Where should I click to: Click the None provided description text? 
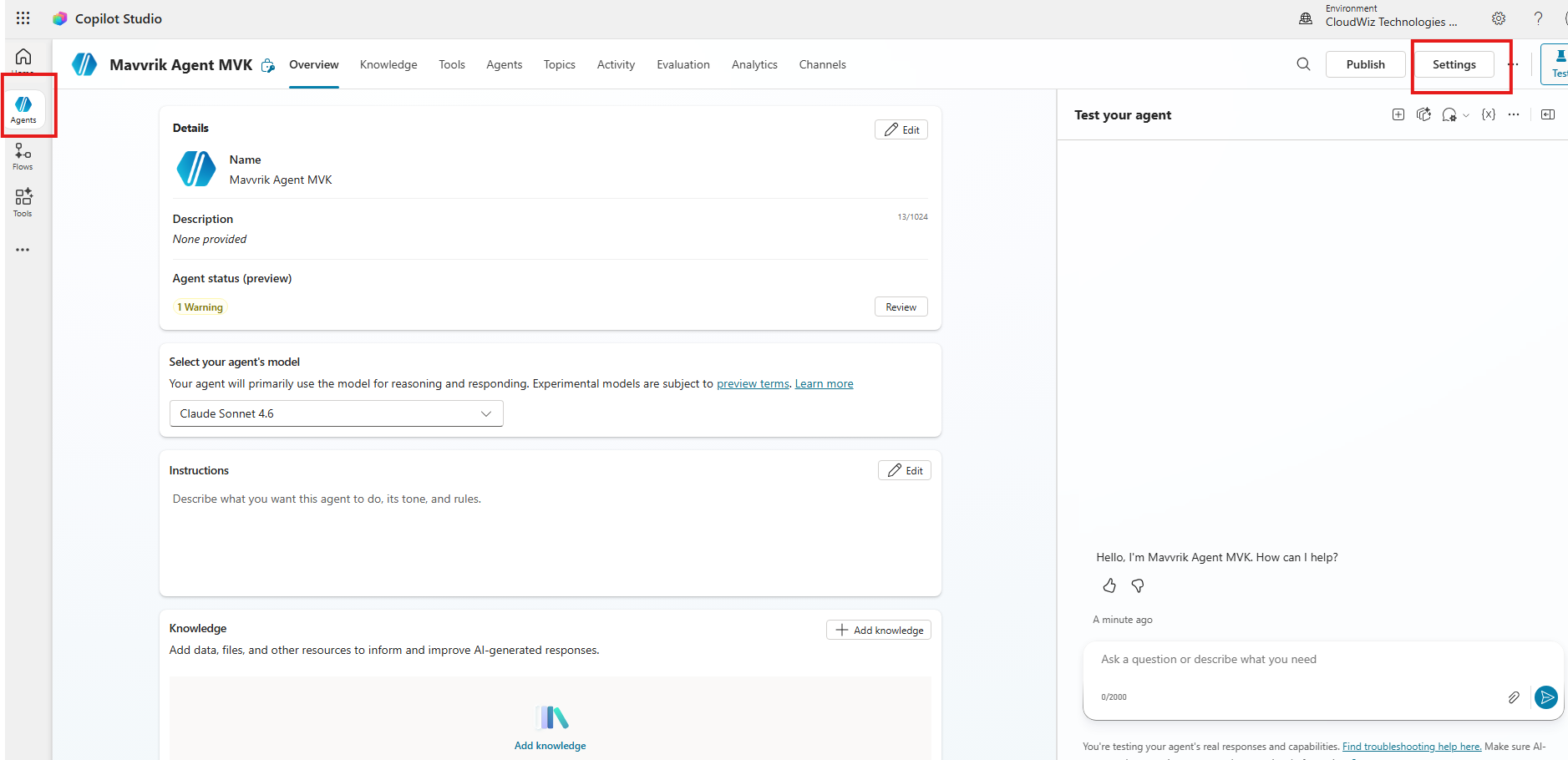point(210,239)
